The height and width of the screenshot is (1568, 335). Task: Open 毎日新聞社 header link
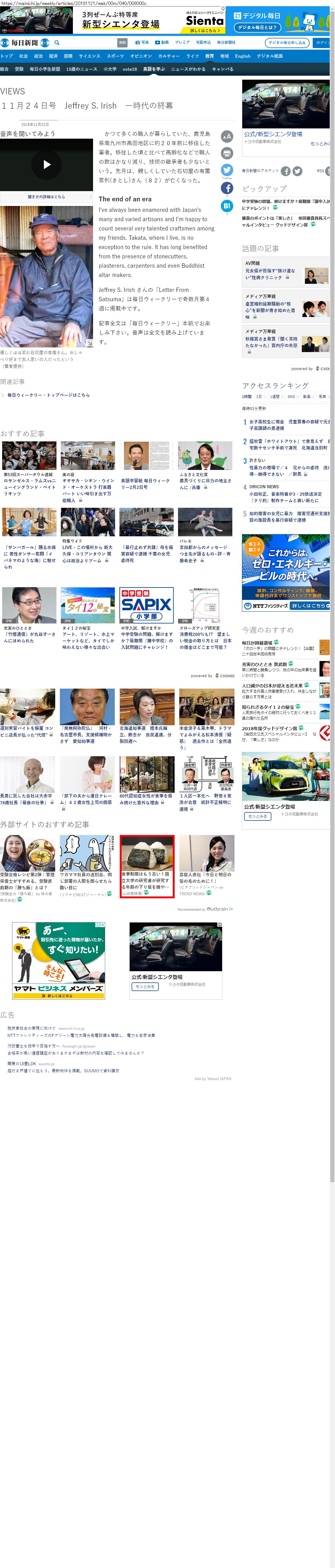[226, 42]
